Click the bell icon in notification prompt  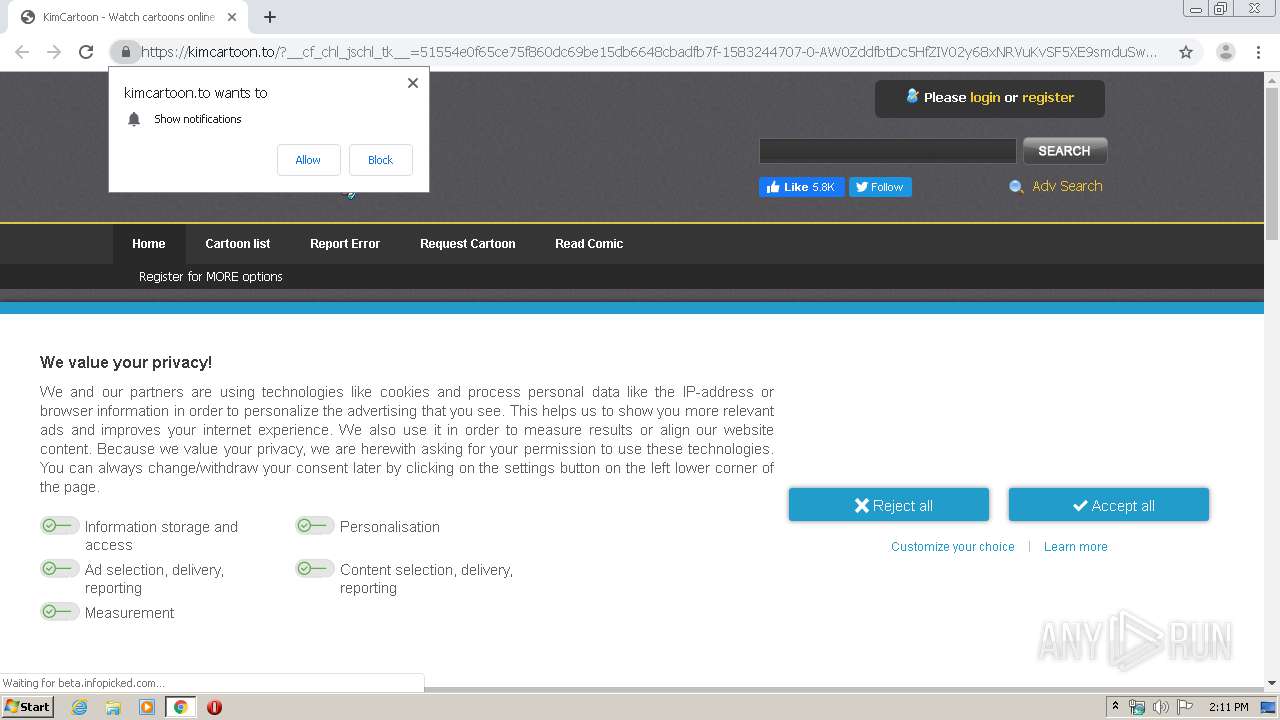pyautogui.click(x=134, y=119)
